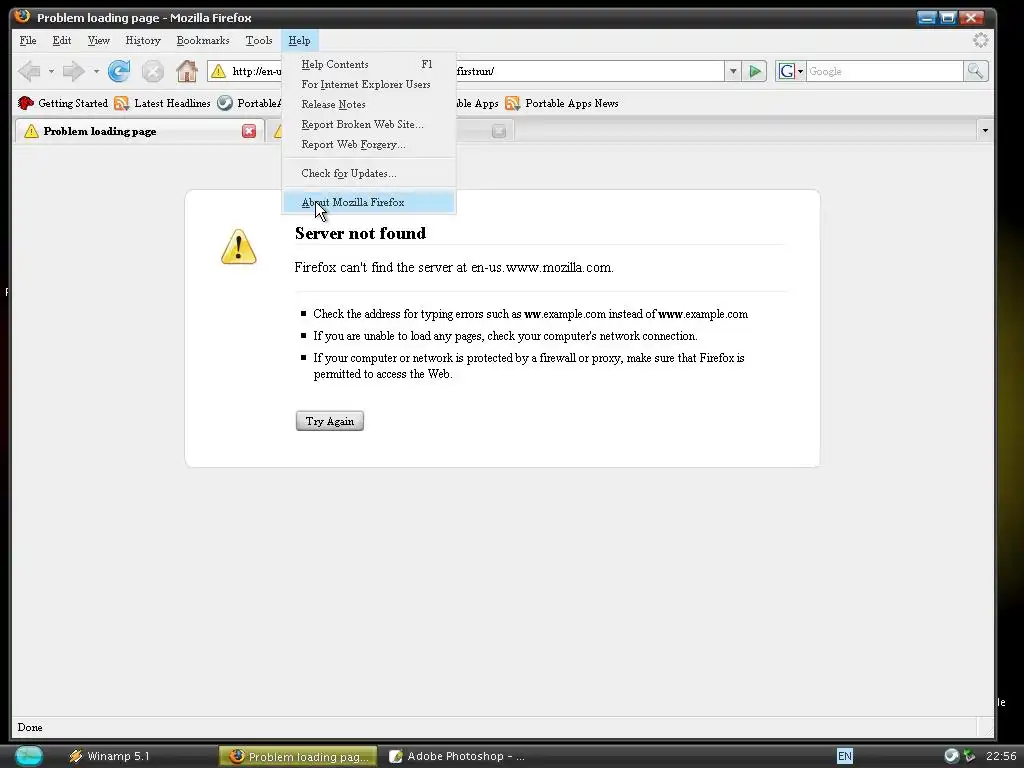
Task: Click the search magnifier icon
Action: point(975,71)
